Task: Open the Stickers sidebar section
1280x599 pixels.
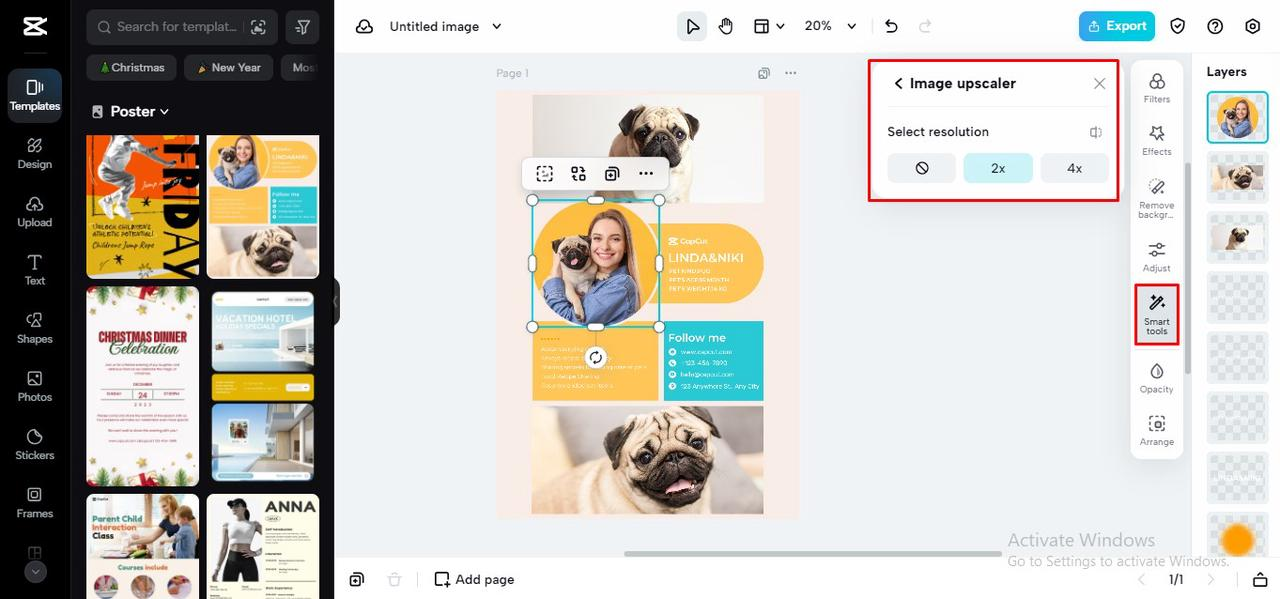Action: pyautogui.click(x=35, y=442)
